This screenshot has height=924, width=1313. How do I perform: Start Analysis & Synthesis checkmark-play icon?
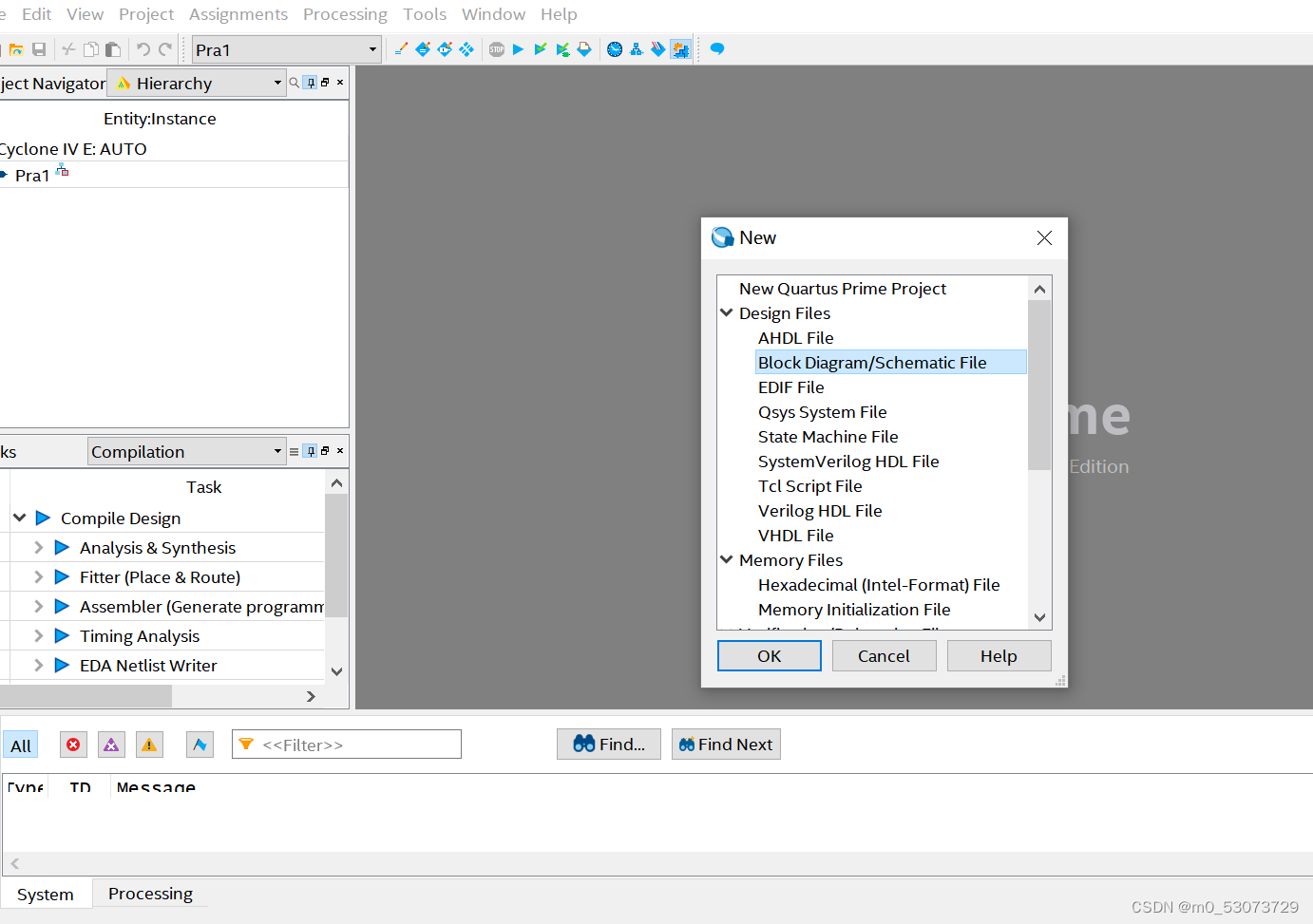tap(540, 49)
